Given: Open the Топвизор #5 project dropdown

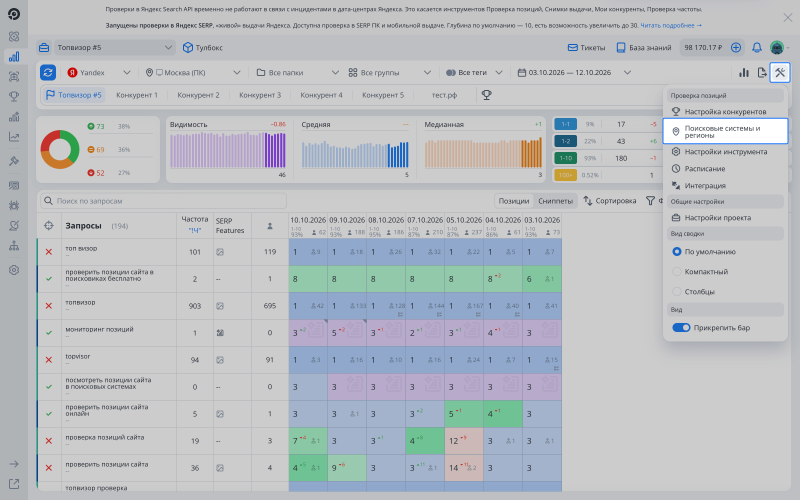Looking at the screenshot, I should [x=114, y=47].
